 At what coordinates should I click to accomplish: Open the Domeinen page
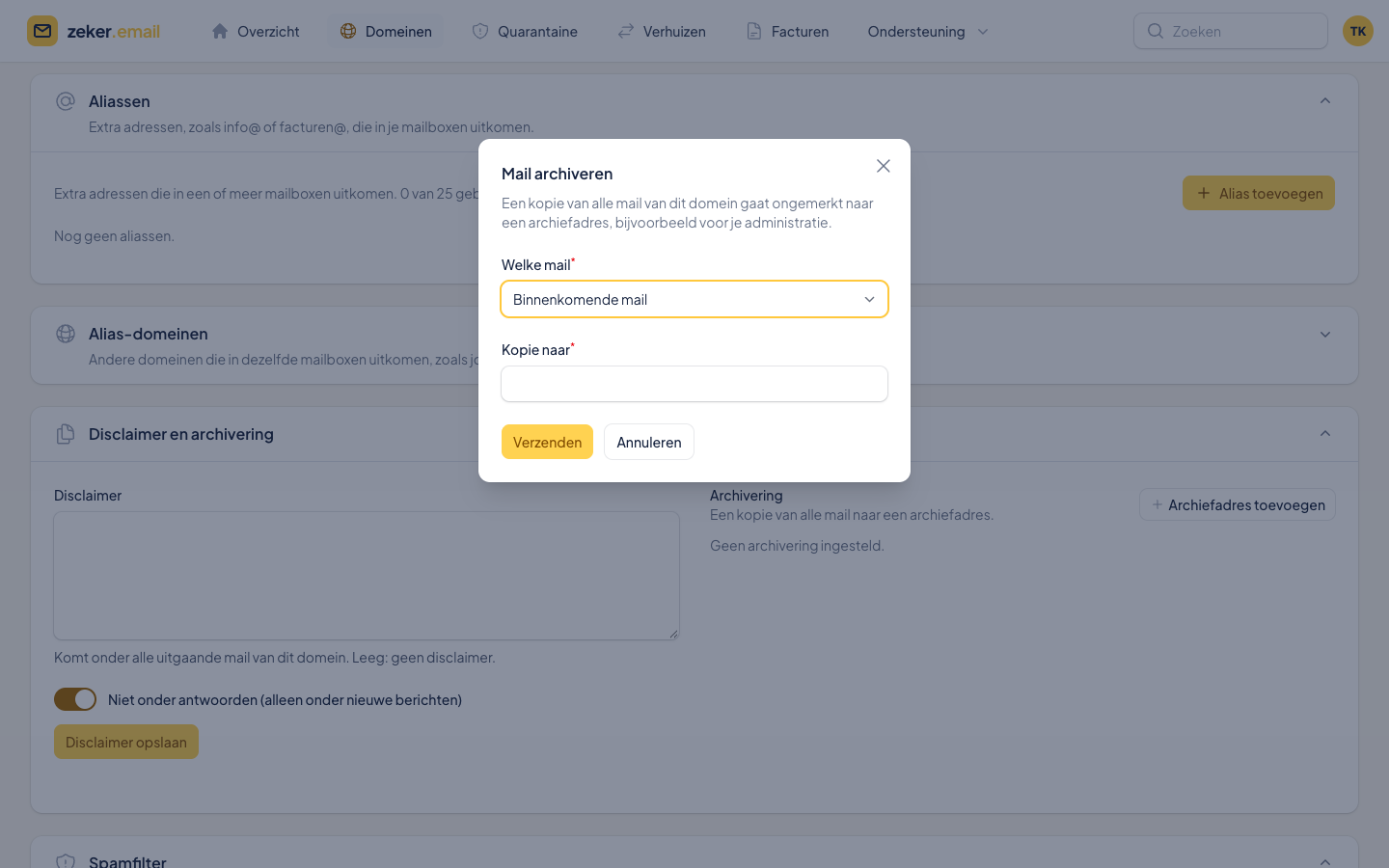386,31
